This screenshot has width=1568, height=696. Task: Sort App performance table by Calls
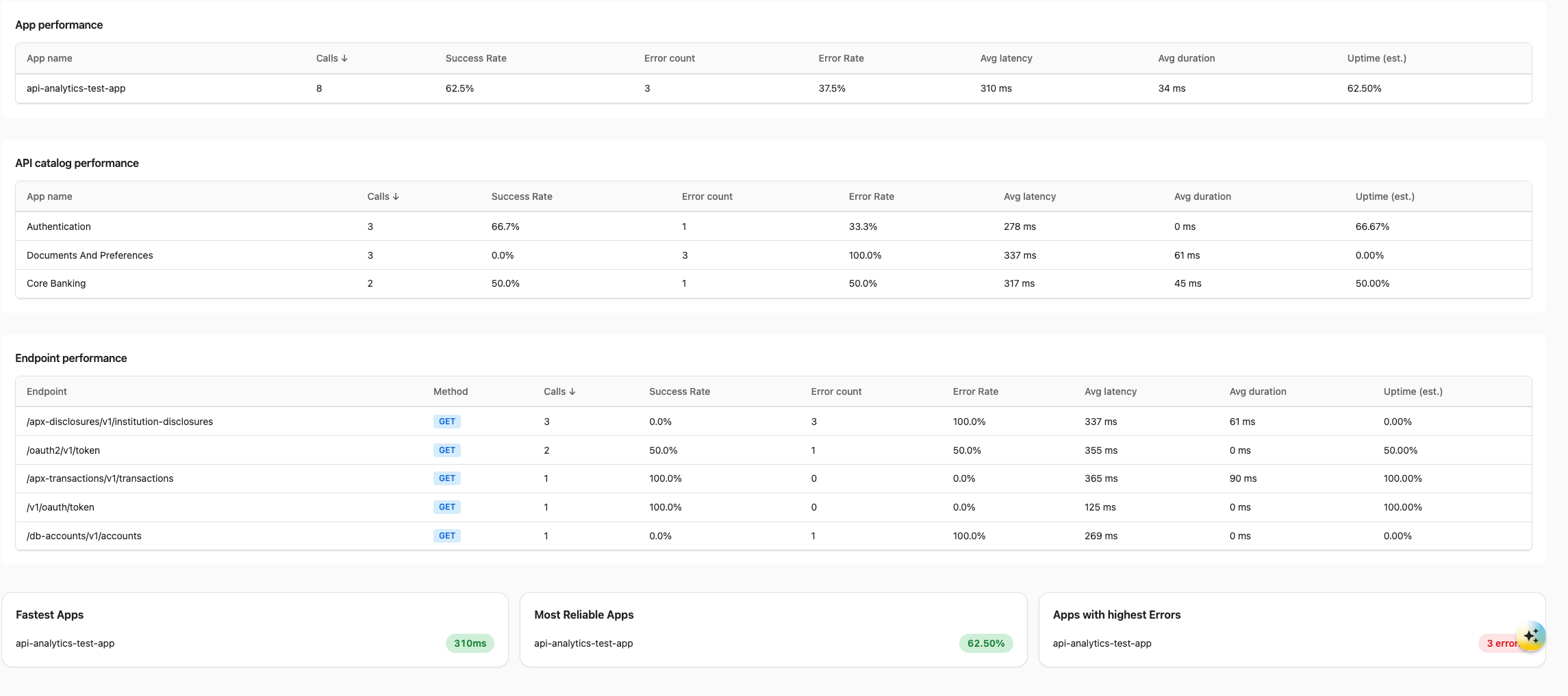[x=332, y=58]
